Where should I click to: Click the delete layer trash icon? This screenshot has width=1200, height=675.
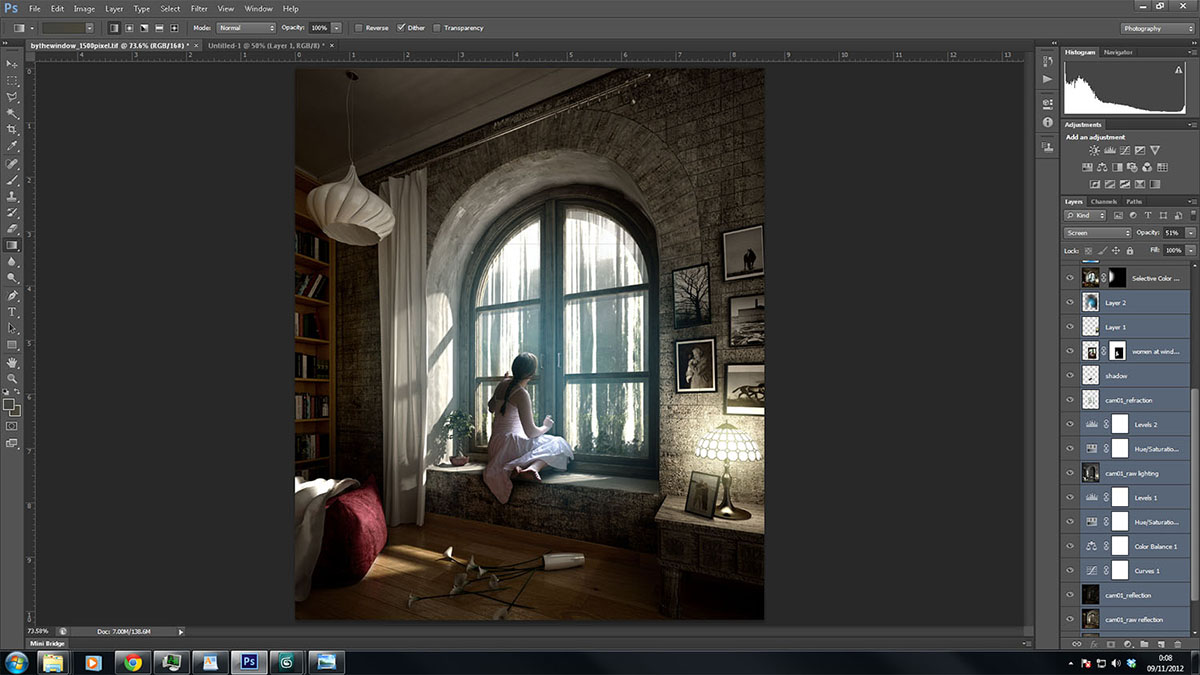[1177, 644]
